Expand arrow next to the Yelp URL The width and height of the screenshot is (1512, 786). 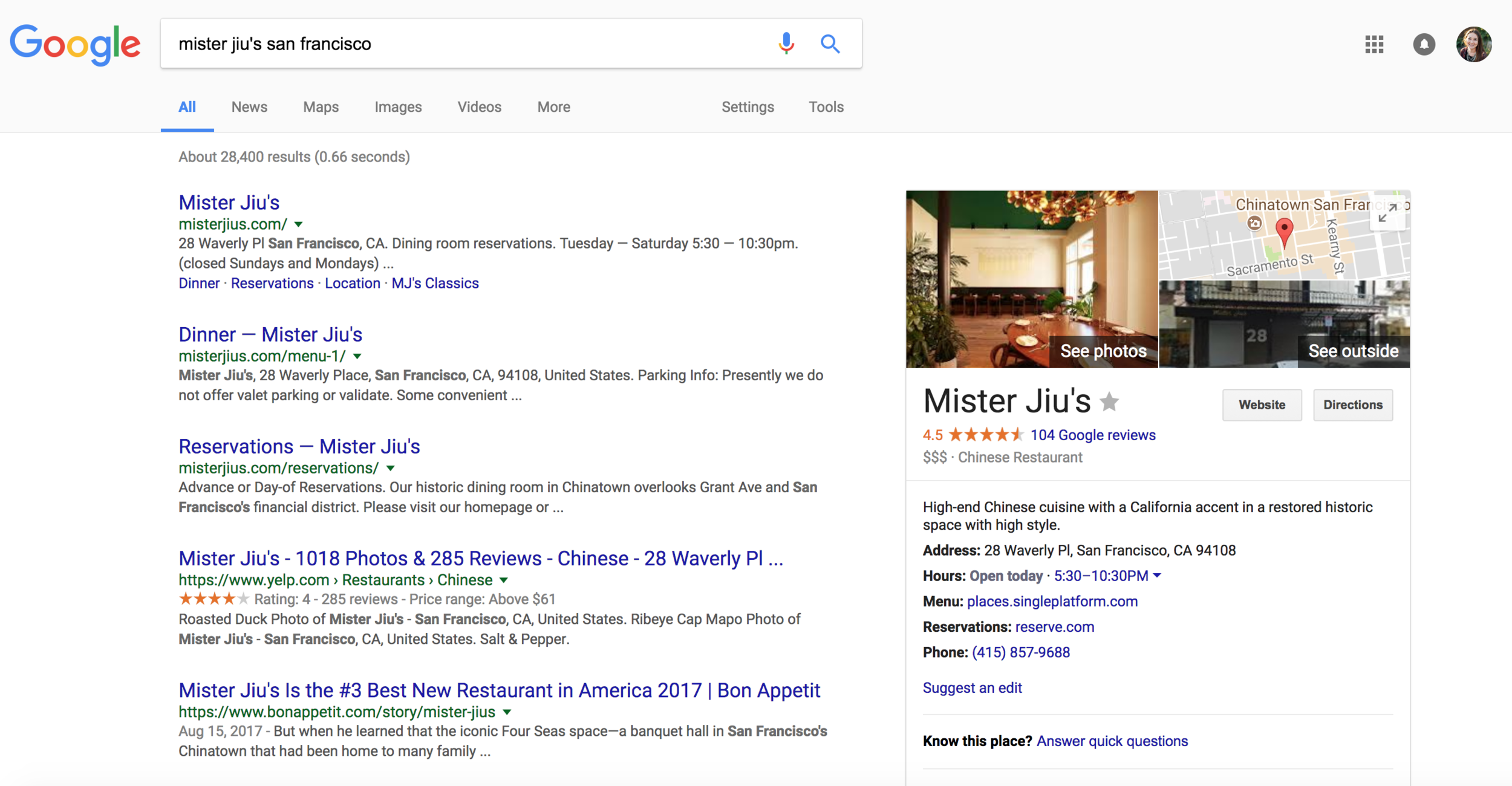click(x=504, y=580)
